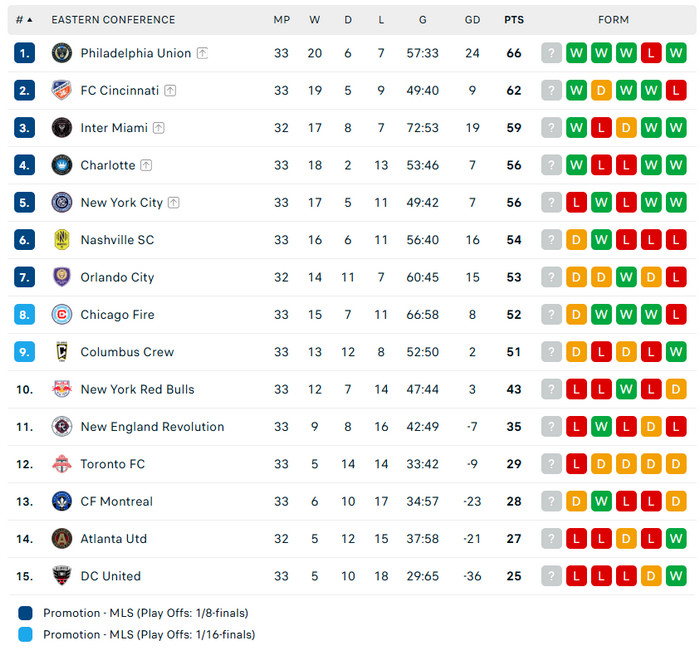Open the Orlando City team link
This screenshot has width=700, height=651.
tap(117, 277)
